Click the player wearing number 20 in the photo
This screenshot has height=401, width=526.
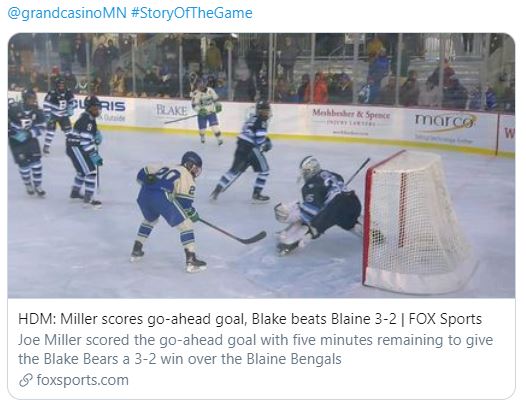168,206
